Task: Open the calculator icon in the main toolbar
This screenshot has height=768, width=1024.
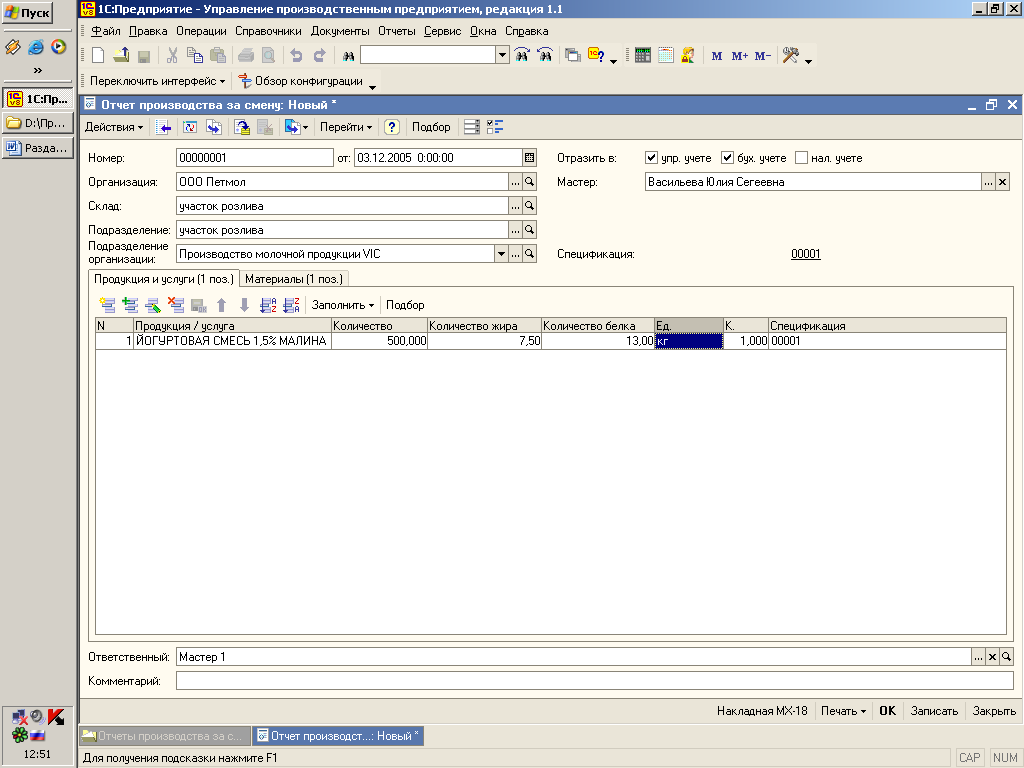Action: coord(643,56)
